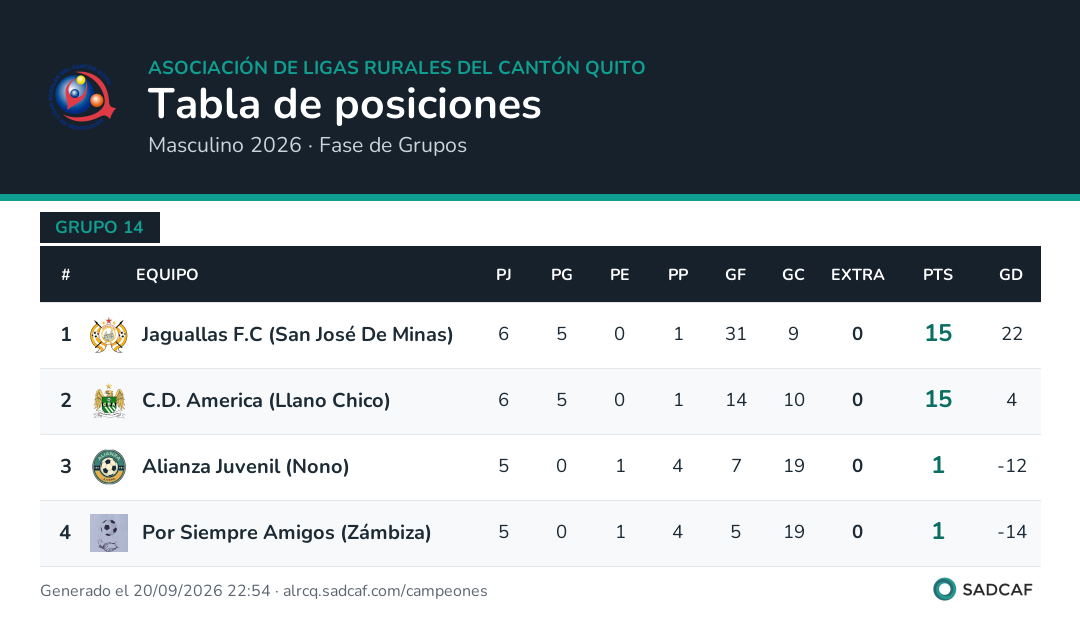Screen dimensions: 1080x642
Task: Click the GF column header
Action: (x=736, y=275)
